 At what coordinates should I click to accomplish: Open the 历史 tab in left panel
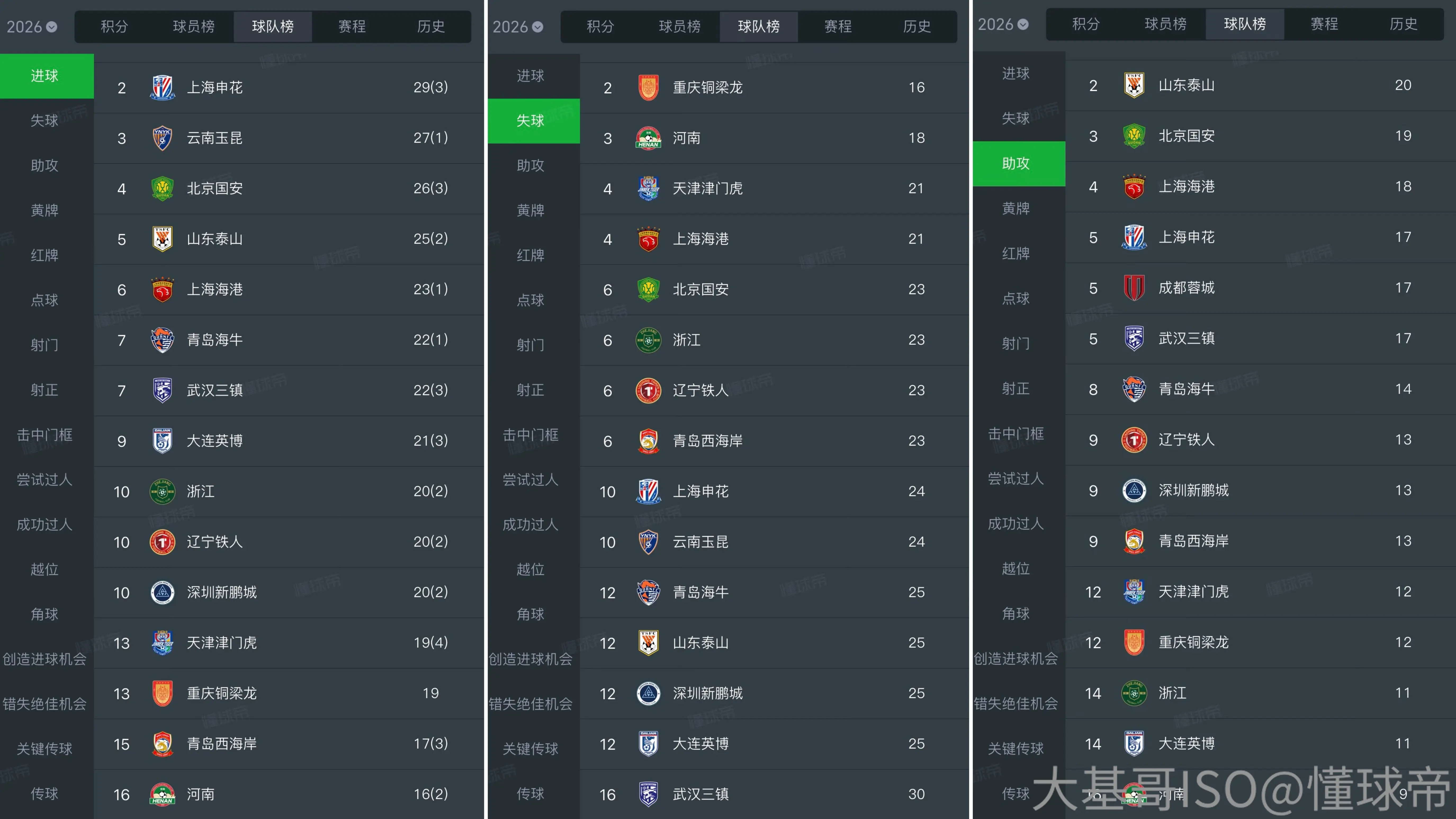[x=431, y=26]
